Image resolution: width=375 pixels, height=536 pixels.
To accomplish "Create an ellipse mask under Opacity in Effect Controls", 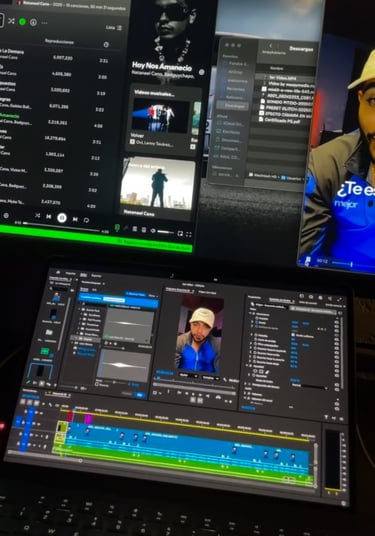I will (x=255, y=371).
